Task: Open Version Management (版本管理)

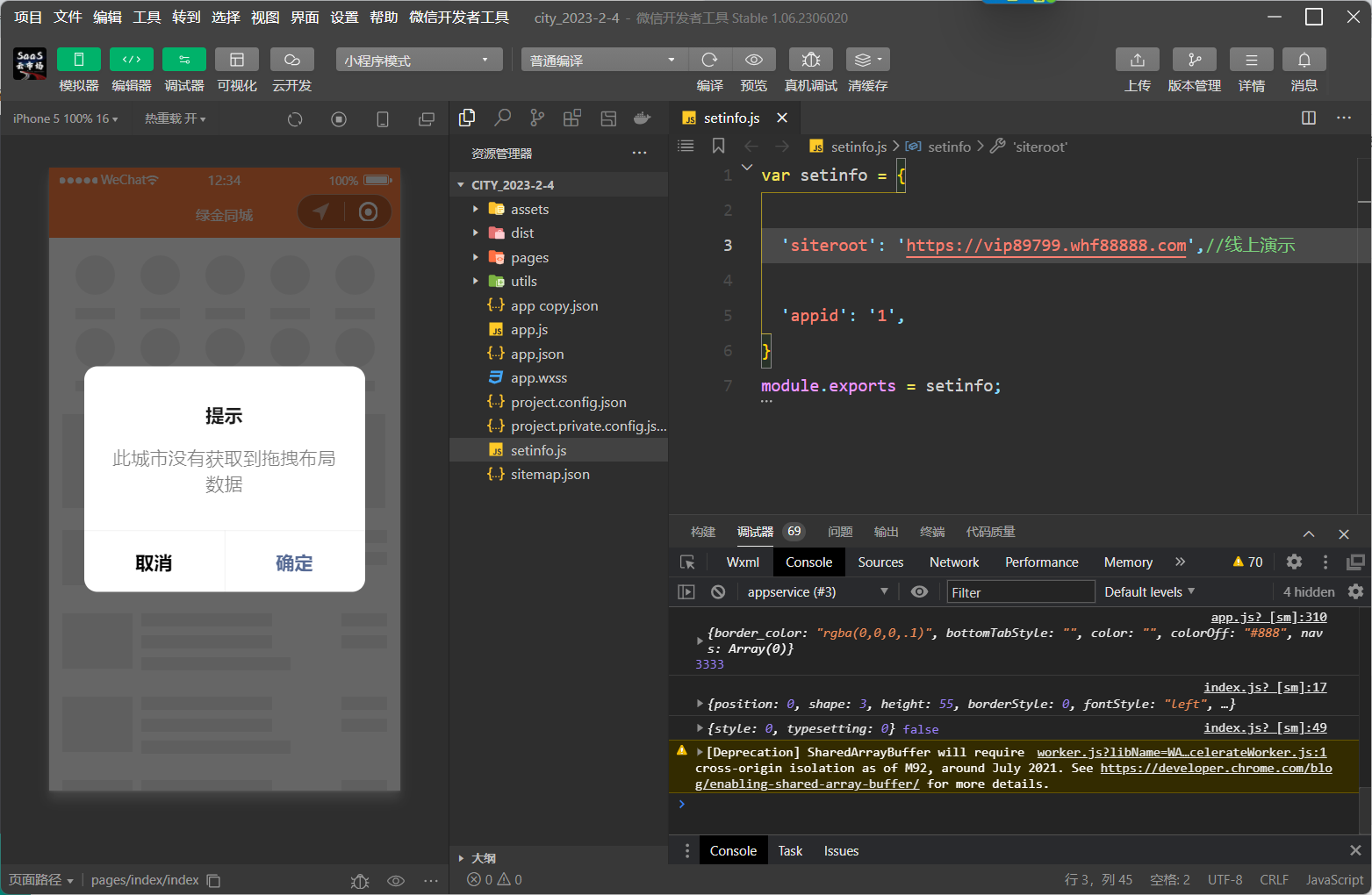Action: (1195, 59)
